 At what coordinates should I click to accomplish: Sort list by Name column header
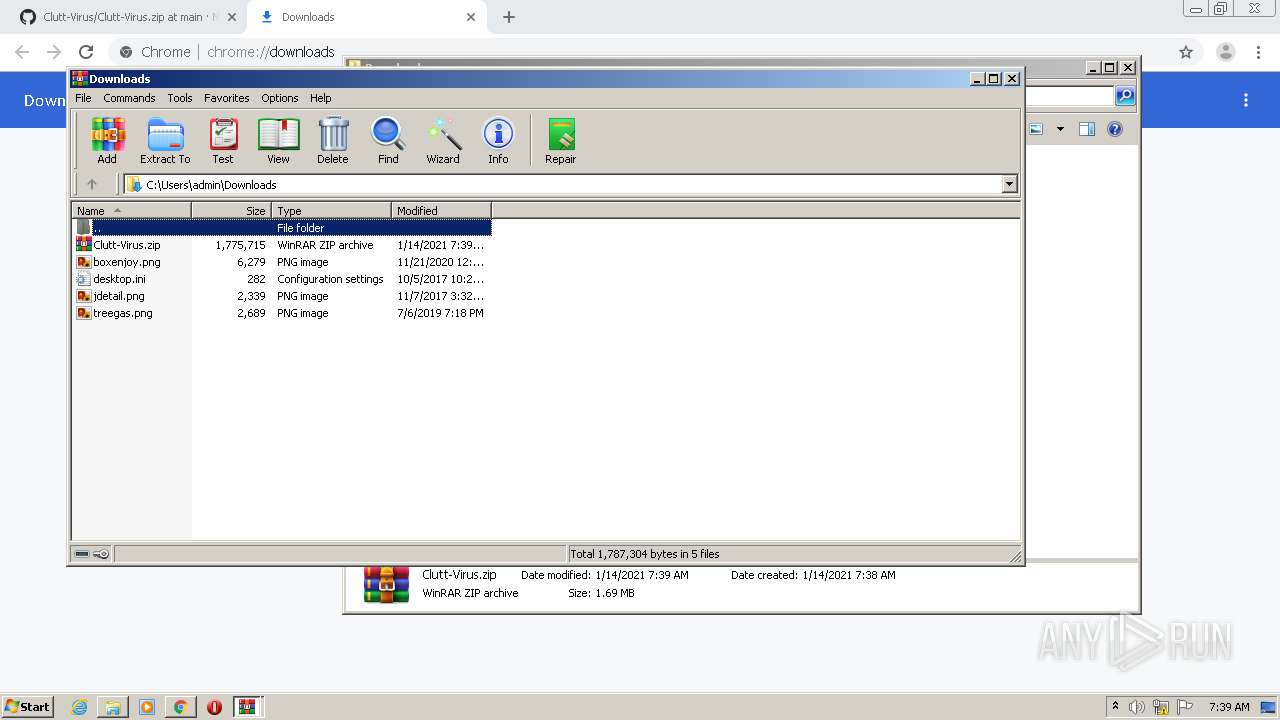[x=131, y=210]
